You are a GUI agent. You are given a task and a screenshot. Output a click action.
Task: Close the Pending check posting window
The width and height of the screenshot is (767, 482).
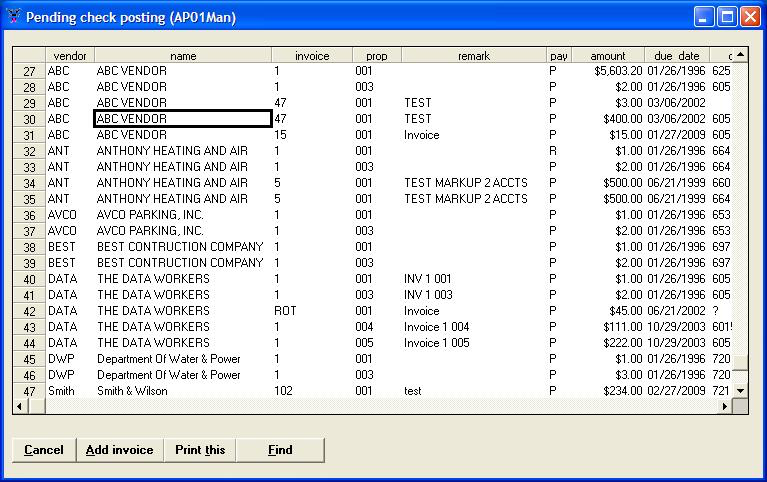pyautogui.click(x=750, y=17)
